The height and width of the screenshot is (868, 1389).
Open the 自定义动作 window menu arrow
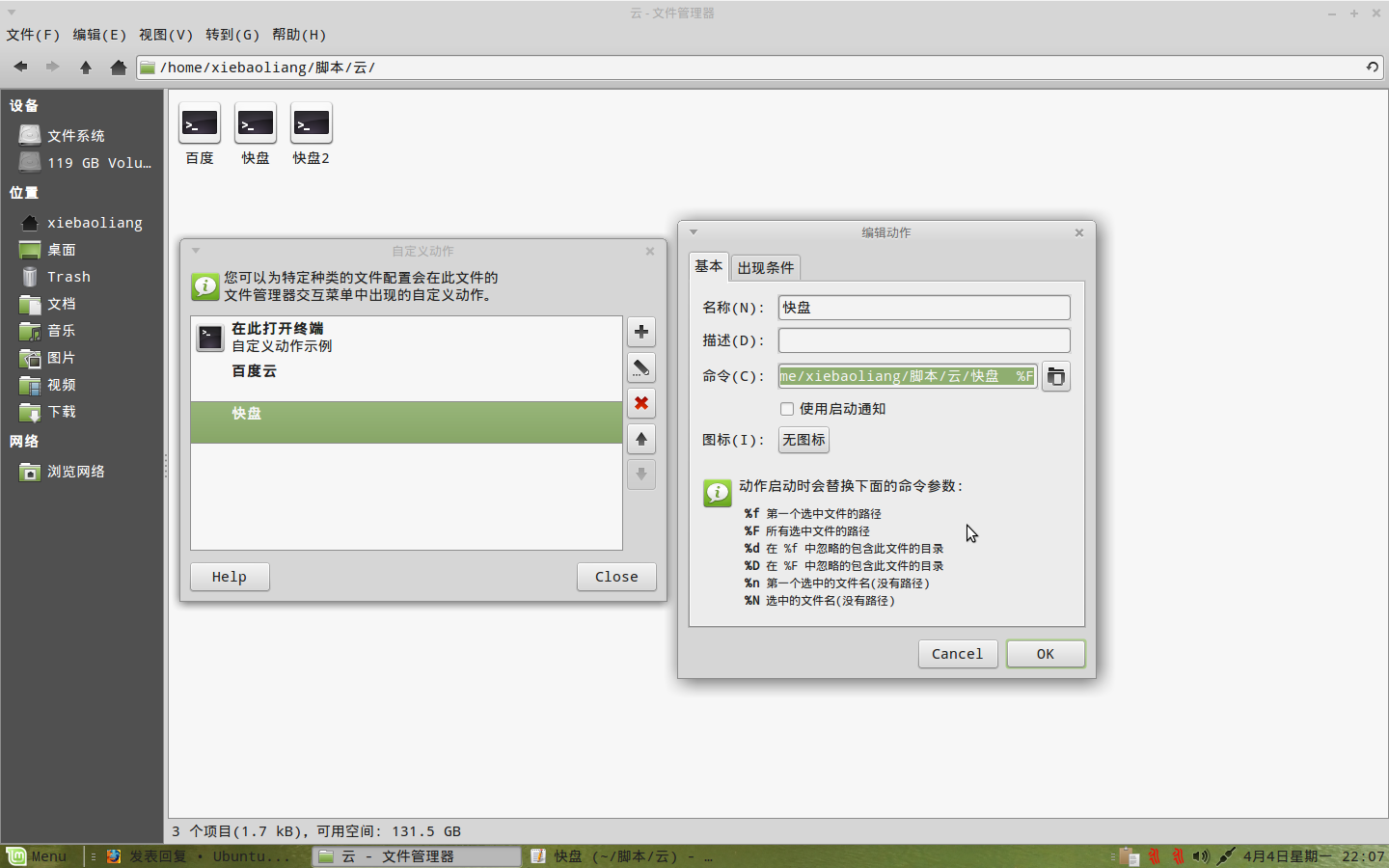(x=196, y=251)
